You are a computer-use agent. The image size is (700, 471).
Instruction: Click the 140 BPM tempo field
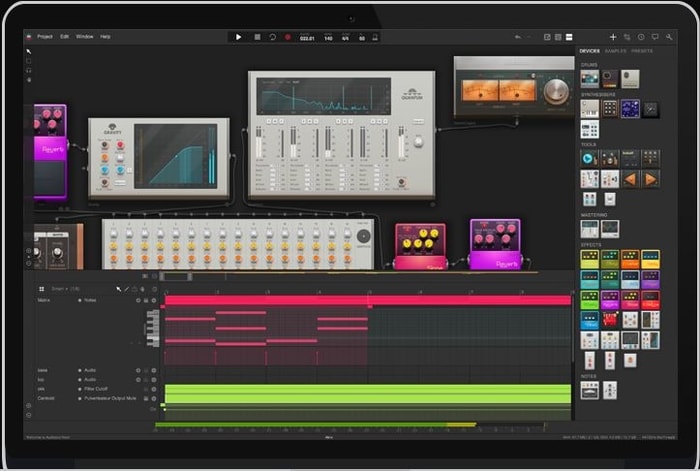(x=328, y=38)
